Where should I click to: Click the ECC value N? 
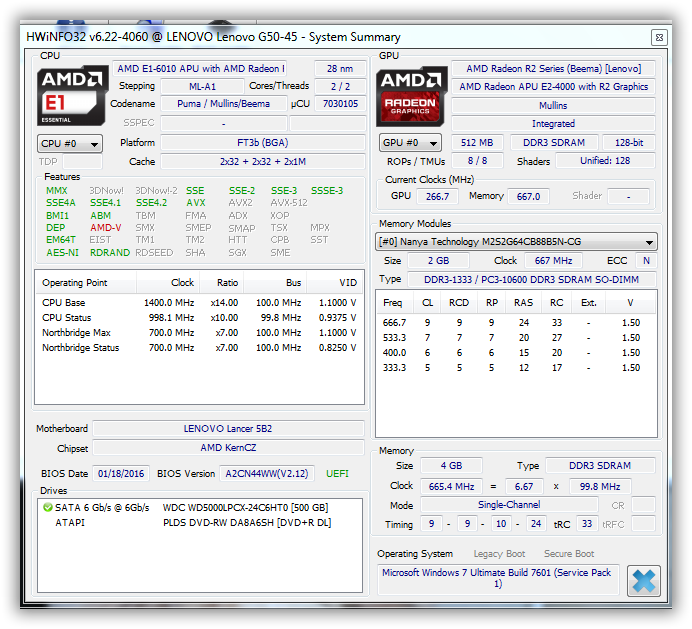pyautogui.click(x=646, y=261)
